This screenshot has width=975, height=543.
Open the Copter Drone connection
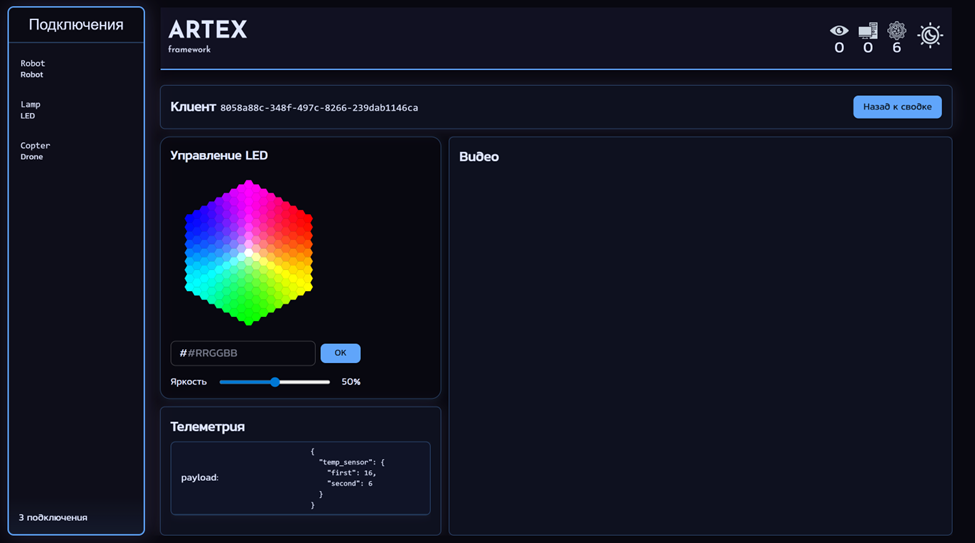(x=35, y=150)
